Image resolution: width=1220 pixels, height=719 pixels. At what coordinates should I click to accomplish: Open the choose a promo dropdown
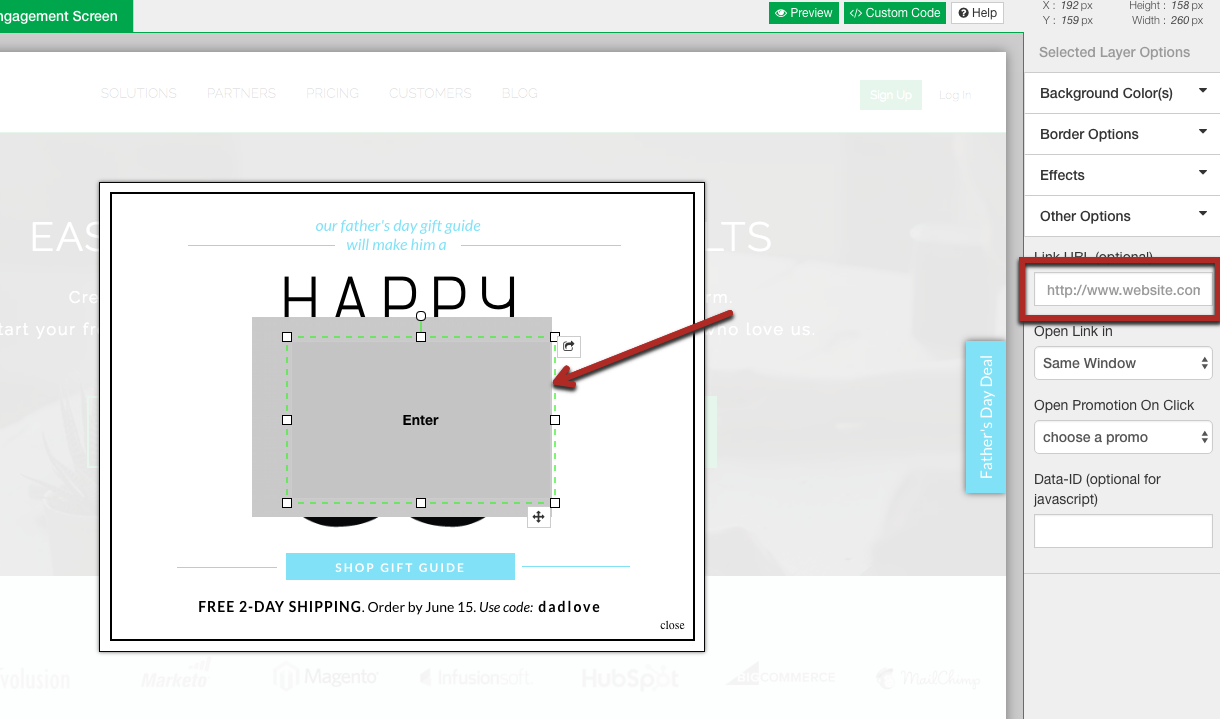click(x=1122, y=437)
